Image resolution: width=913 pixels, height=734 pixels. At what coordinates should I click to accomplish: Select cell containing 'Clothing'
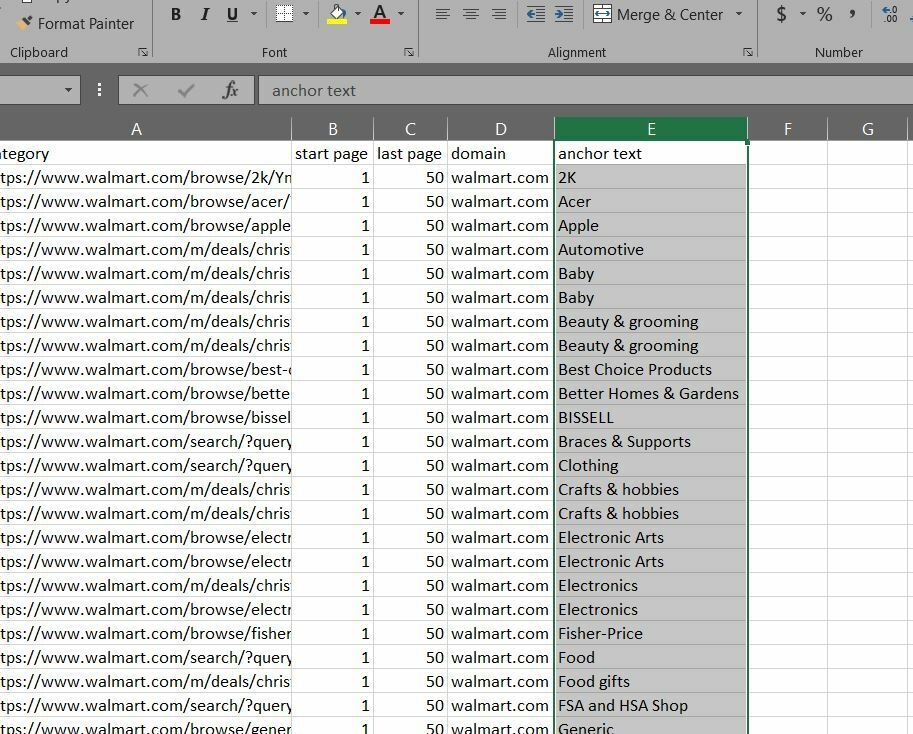tap(651, 465)
